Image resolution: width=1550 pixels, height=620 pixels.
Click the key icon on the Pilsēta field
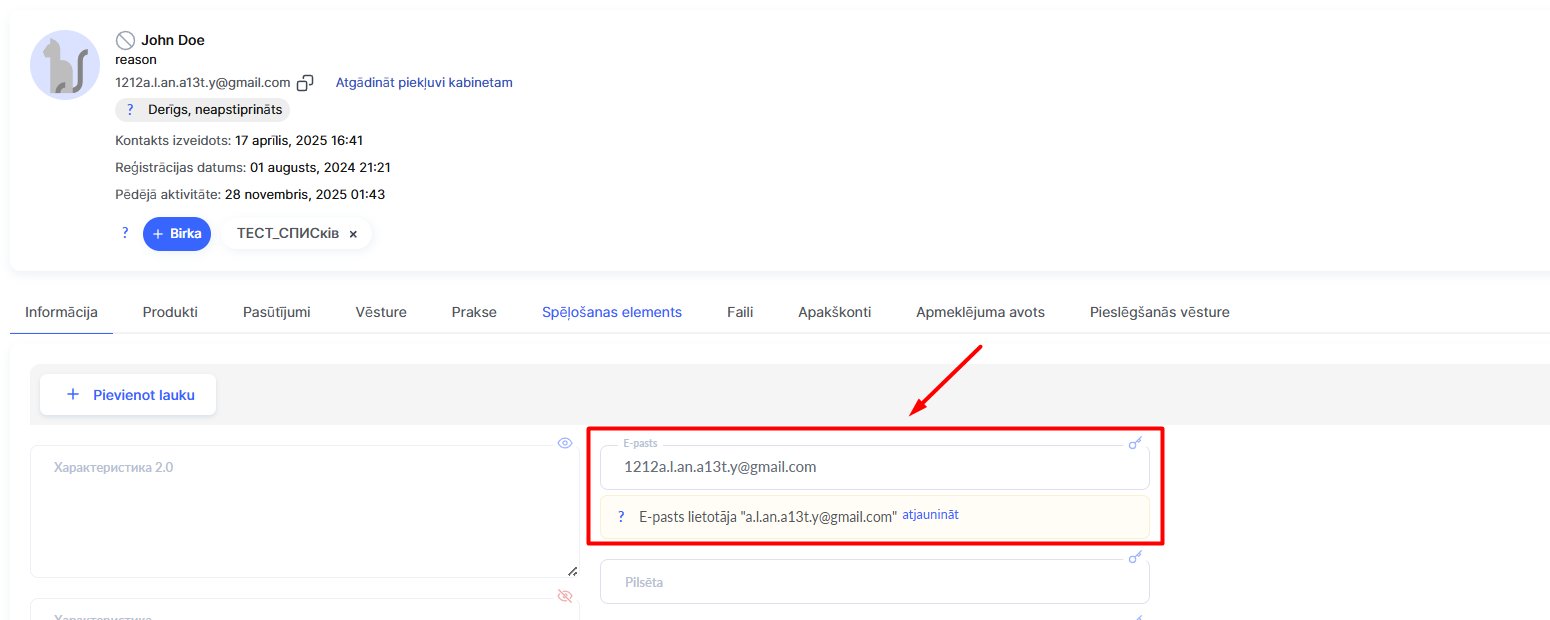click(1135, 557)
